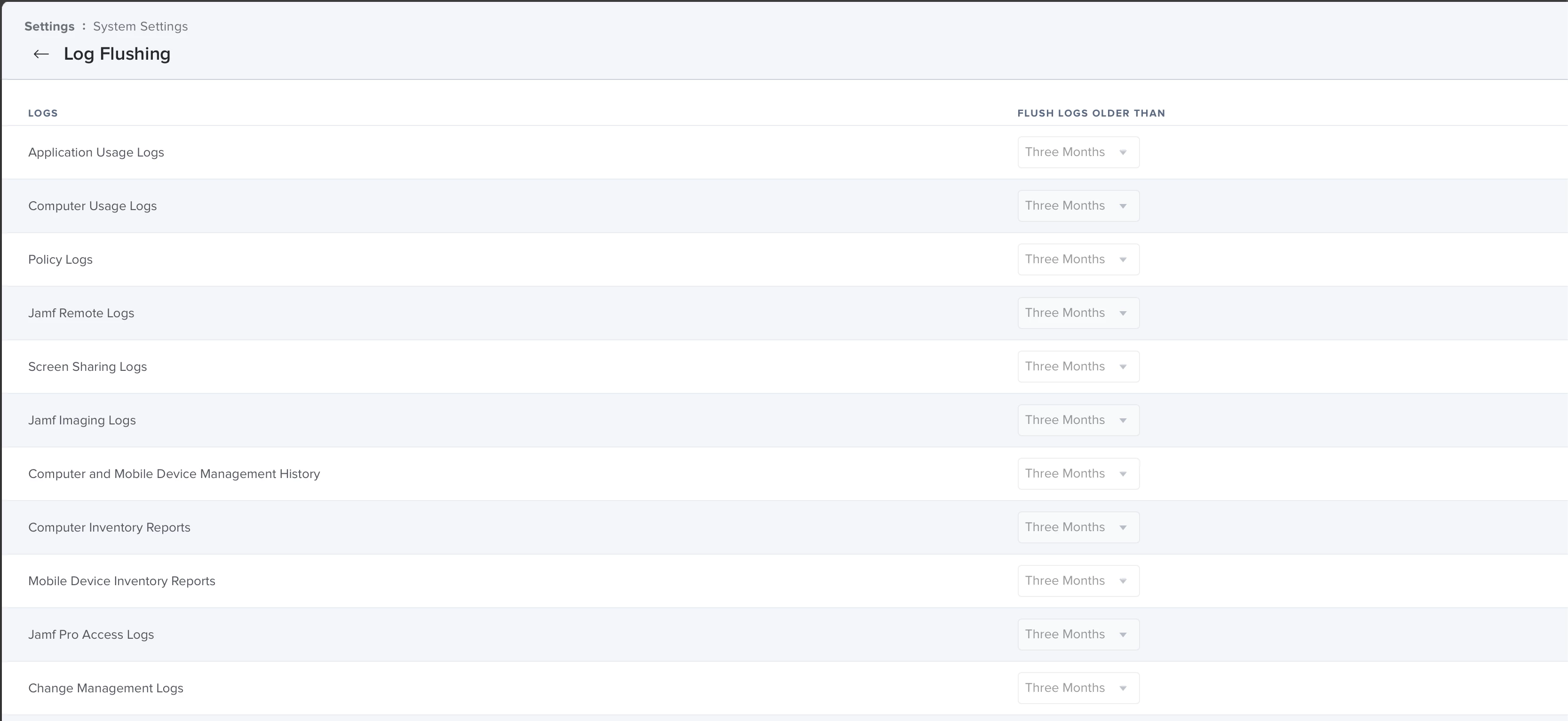Open the Settings breadcrumb link
This screenshot has width=1568, height=721.
pos(49,26)
